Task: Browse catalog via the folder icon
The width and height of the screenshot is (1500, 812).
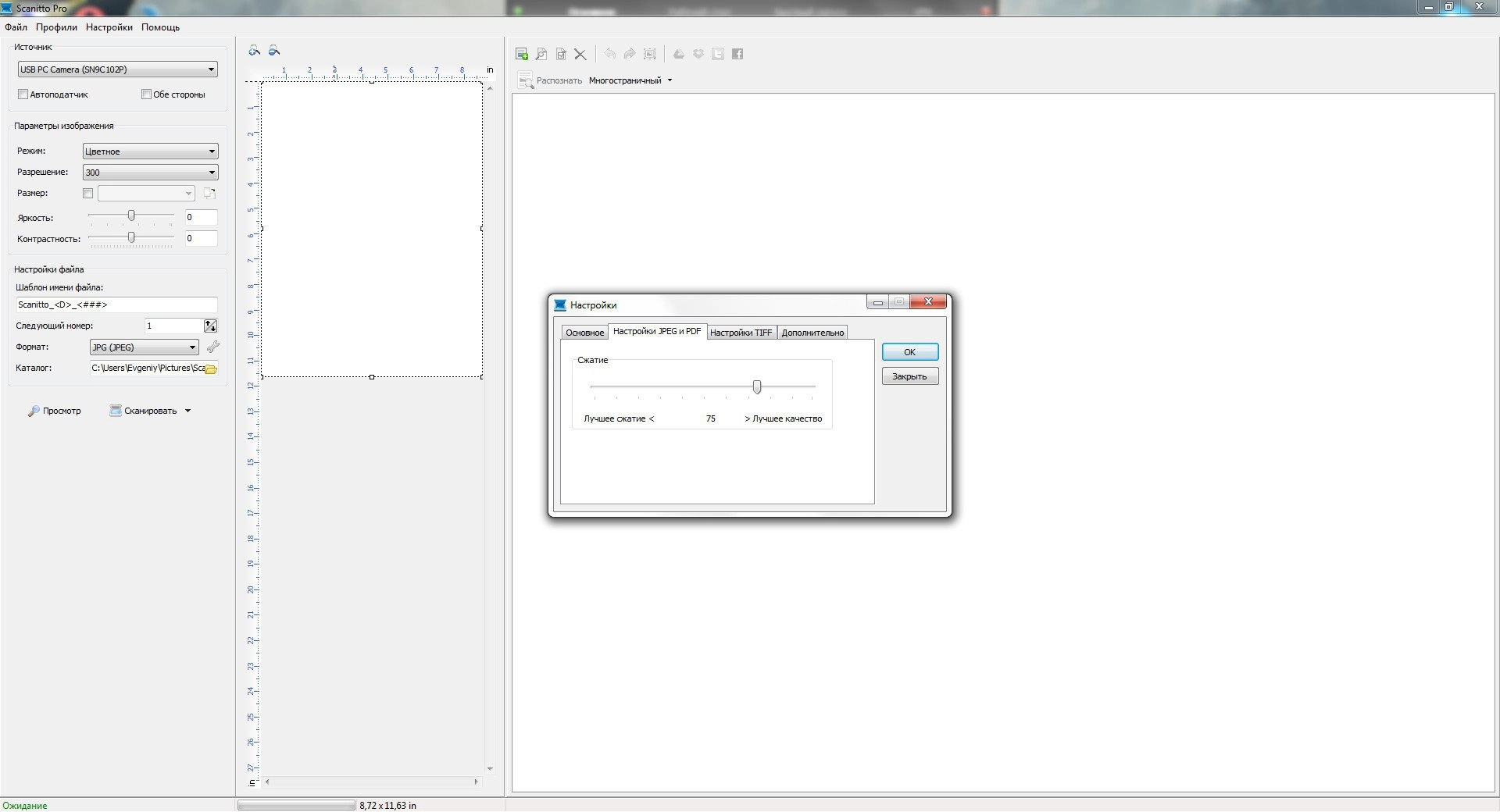Action: 210,369
